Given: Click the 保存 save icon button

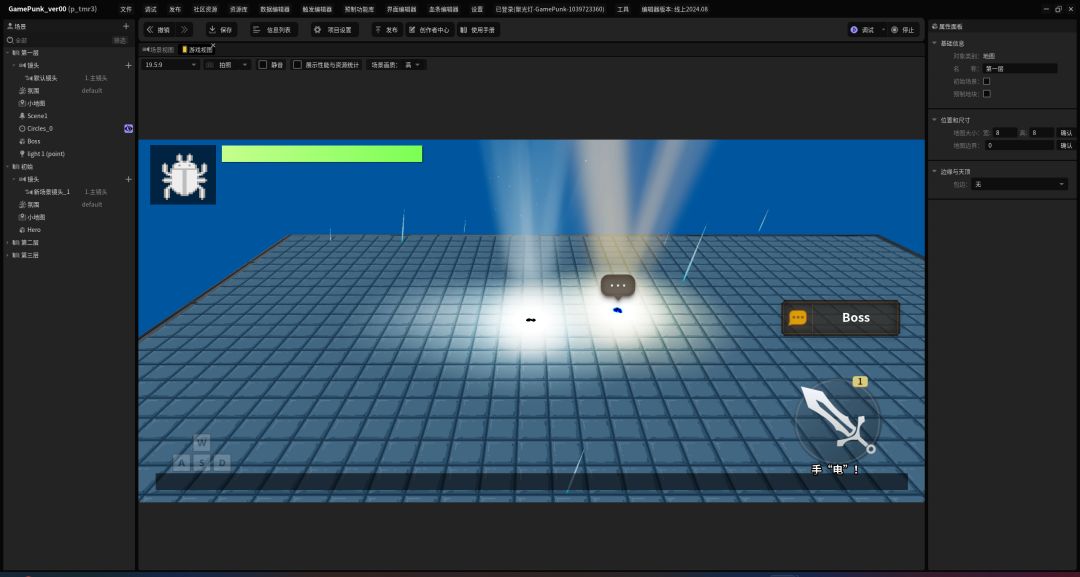Looking at the screenshot, I should [220, 30].
